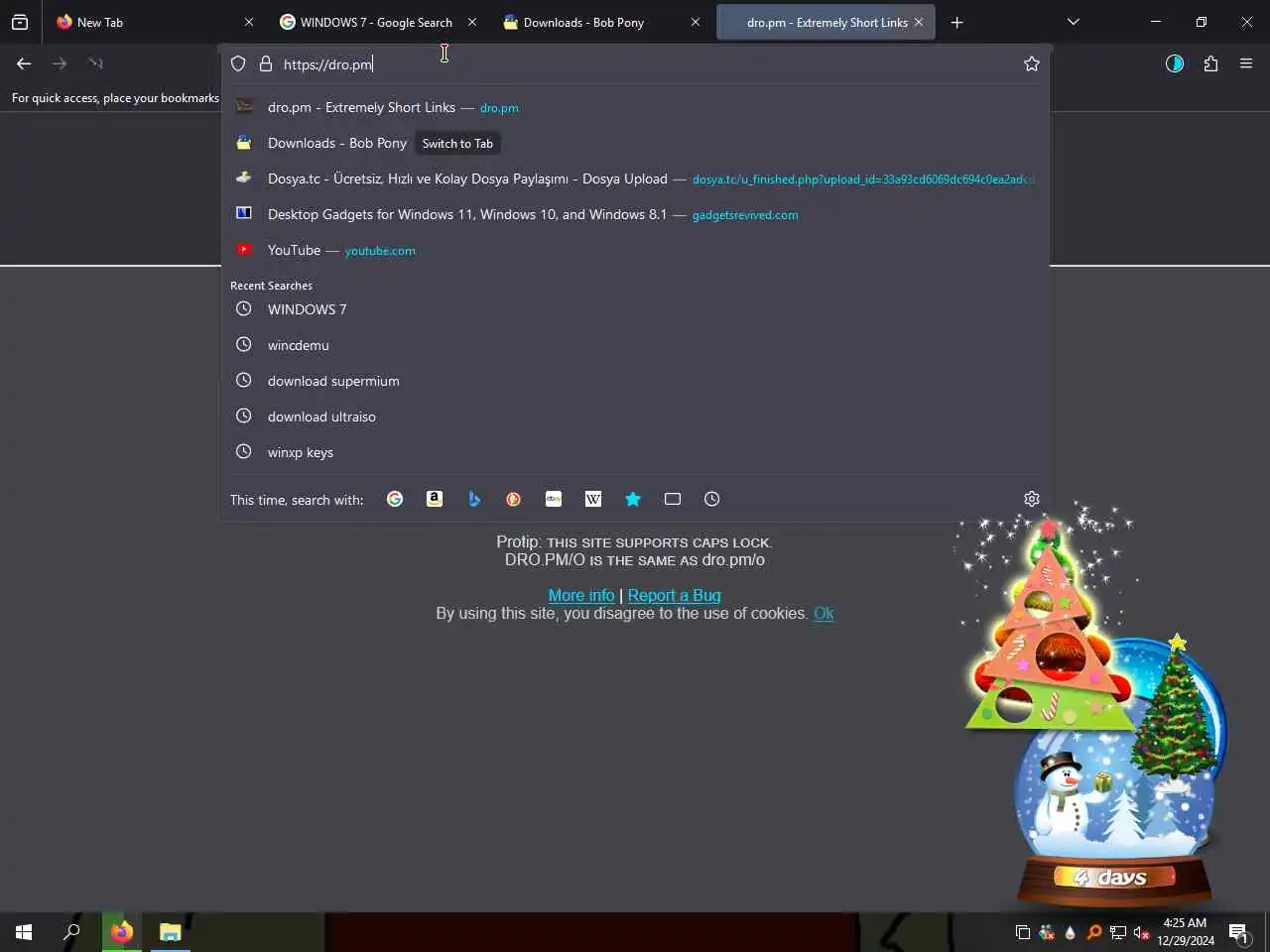Pick the YouTube suggestion

(635, 250)
